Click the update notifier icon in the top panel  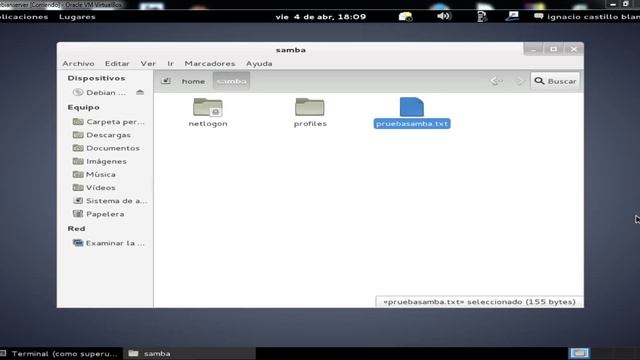405,16
